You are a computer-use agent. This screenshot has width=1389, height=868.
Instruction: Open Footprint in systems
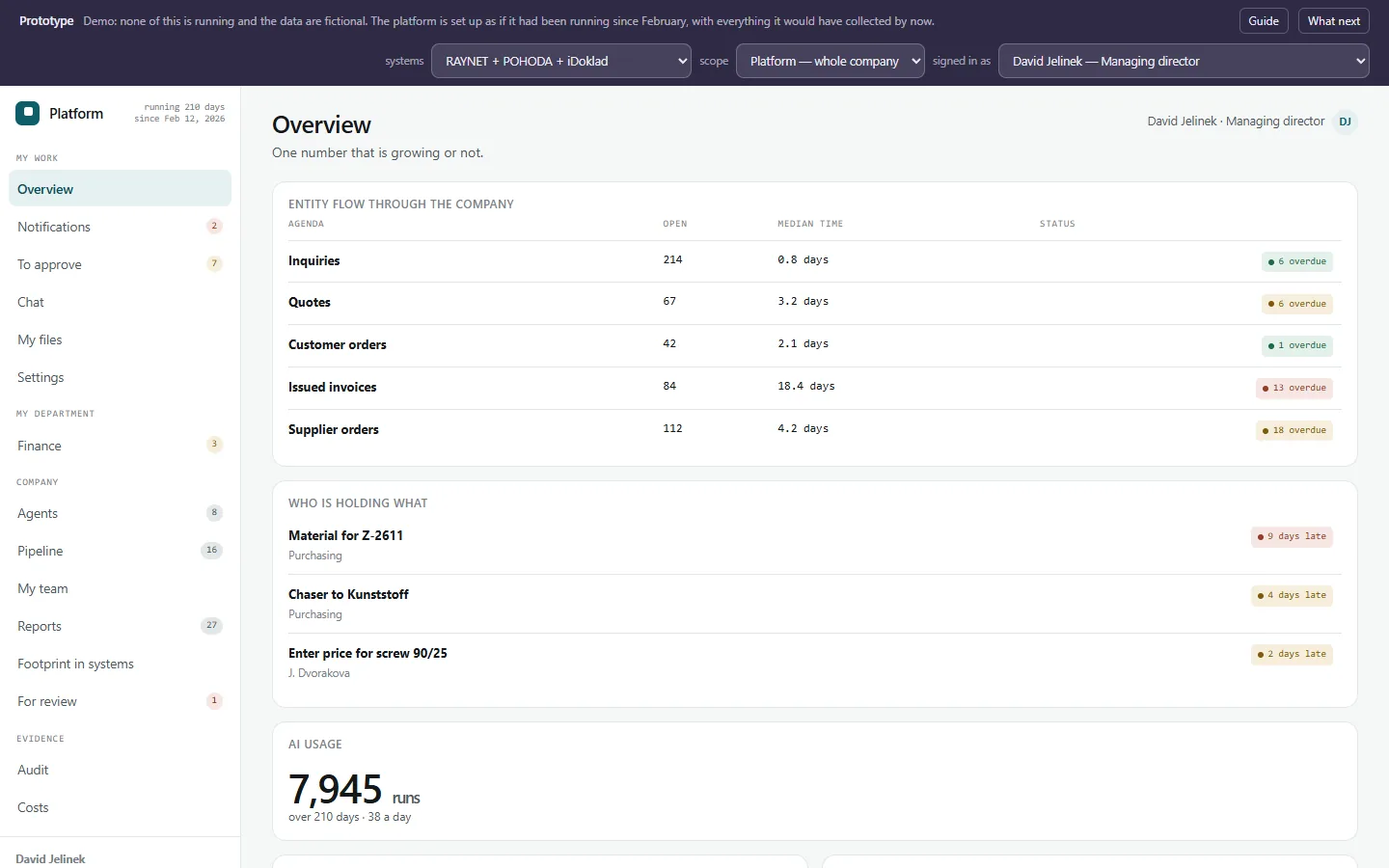coord(120,664)
